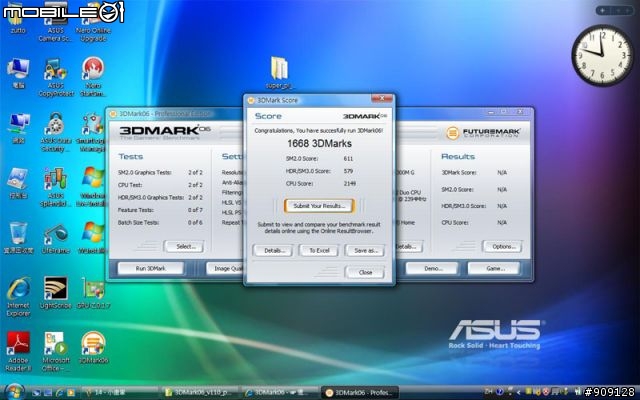Switch to 3DMark06_v110 folder taskbar item
The image size is (640, 400).
pyautogui.click(x=199, y=393)
